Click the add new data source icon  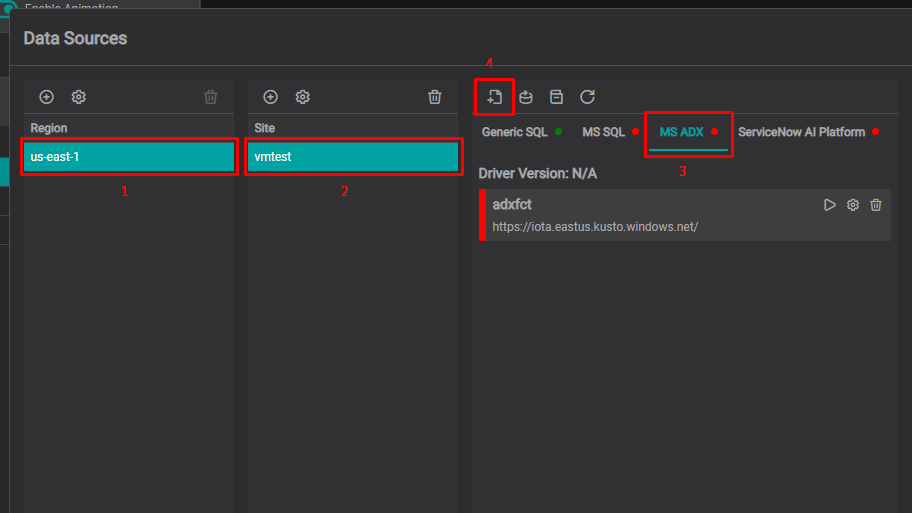click(495, 97)
